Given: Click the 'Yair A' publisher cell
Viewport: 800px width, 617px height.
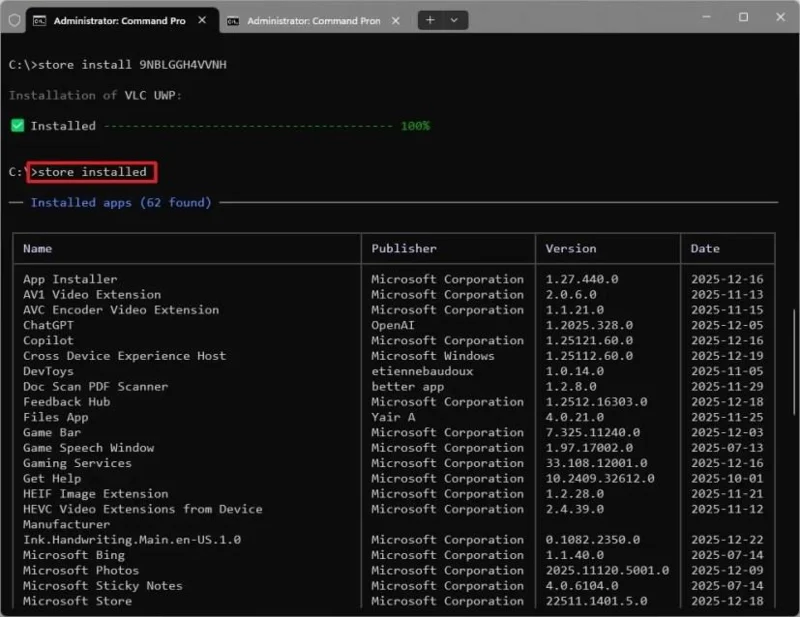Looking at the screenshot, I should click(393, 417).
